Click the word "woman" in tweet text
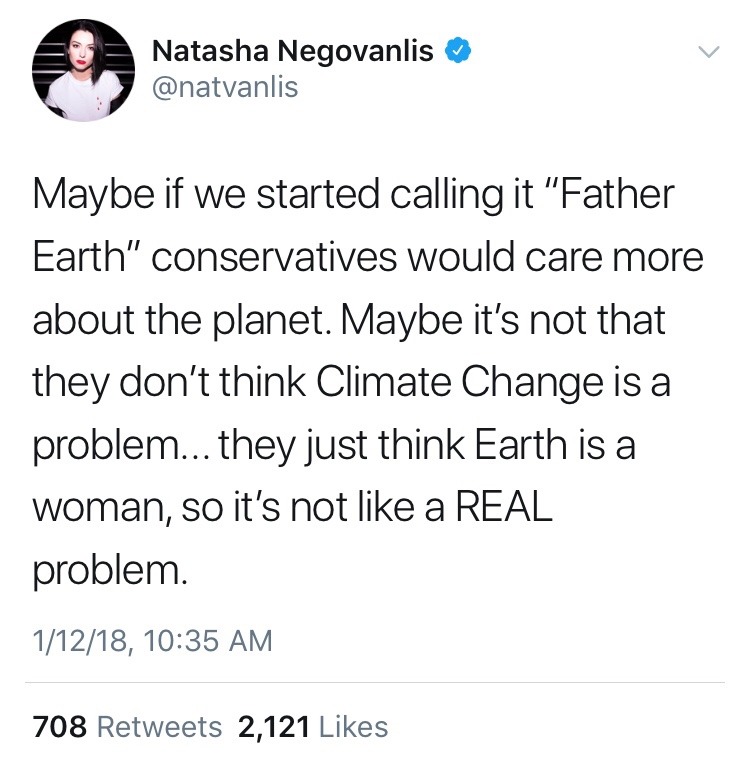This screenshot has width=745, height=769. pyautogui.click(x=92, y=508)
